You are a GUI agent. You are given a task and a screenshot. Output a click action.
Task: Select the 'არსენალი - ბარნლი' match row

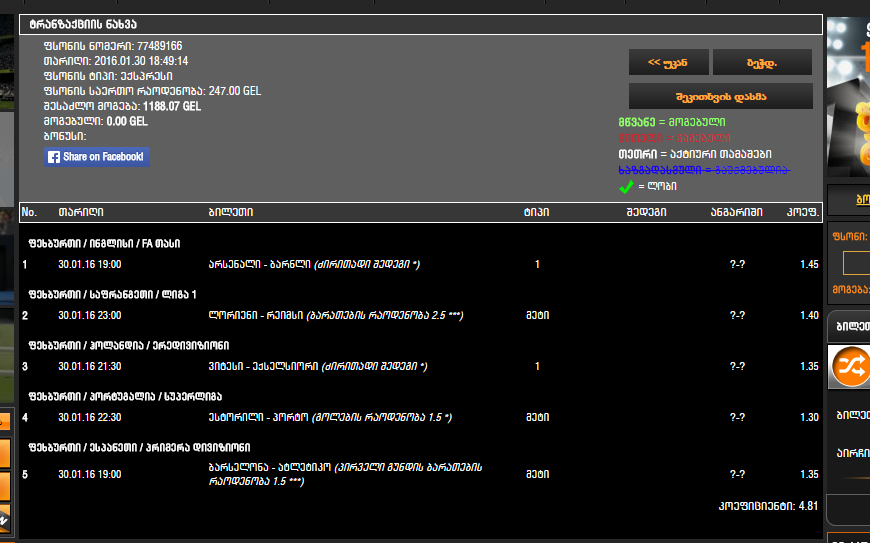click(x=421, y=265)
